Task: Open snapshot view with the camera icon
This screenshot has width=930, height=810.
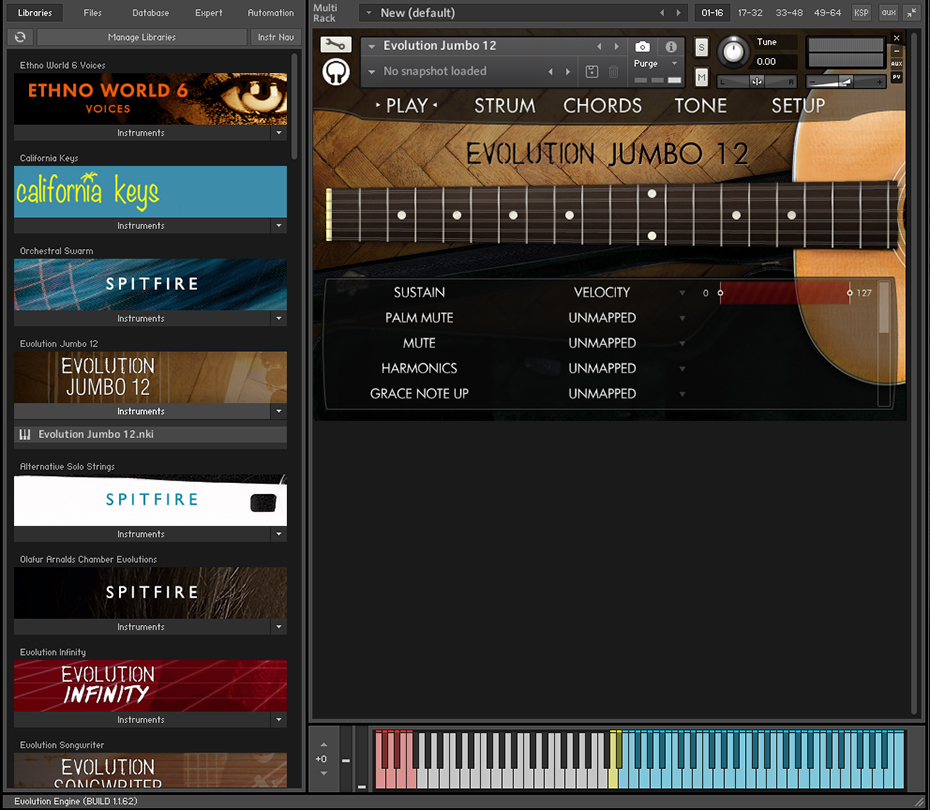Action: (642, 47)
